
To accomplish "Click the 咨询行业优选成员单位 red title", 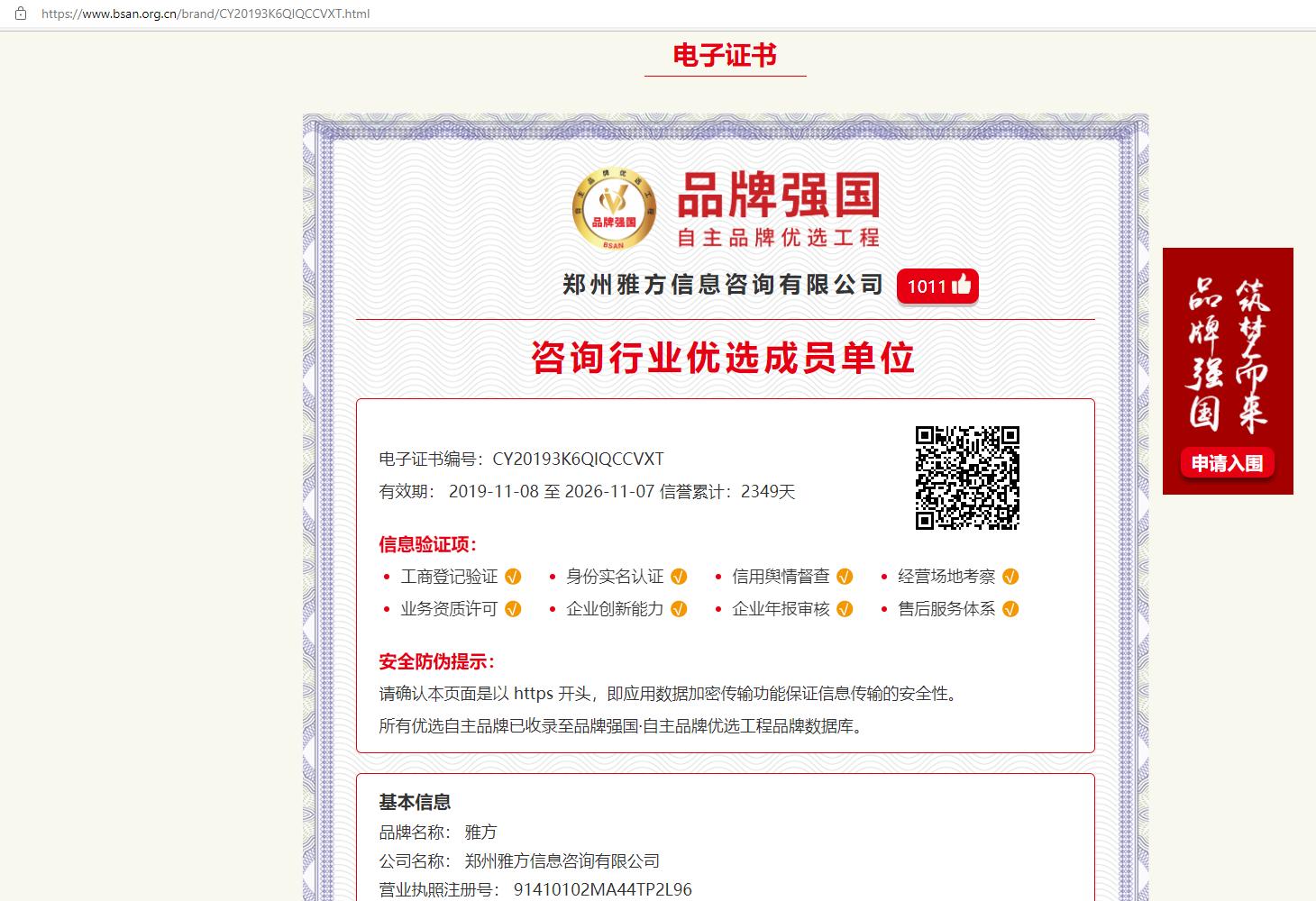I will coord(724,358).
